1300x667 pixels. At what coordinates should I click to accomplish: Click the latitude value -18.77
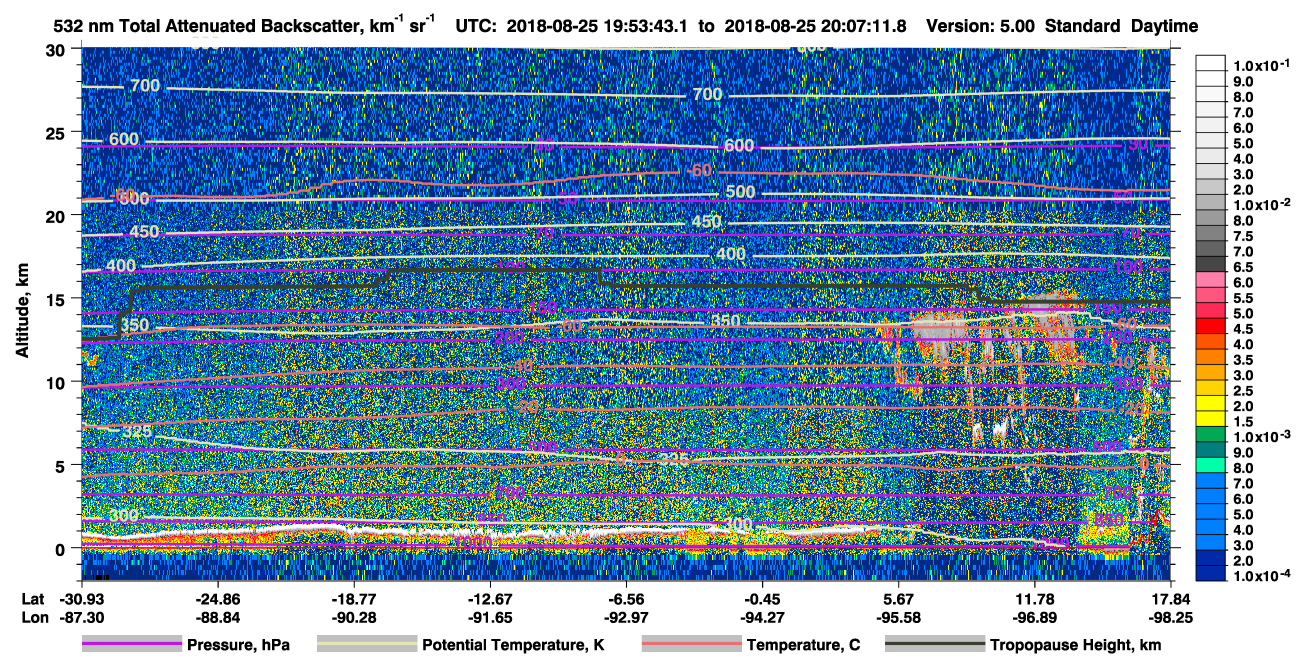(353, 600)
